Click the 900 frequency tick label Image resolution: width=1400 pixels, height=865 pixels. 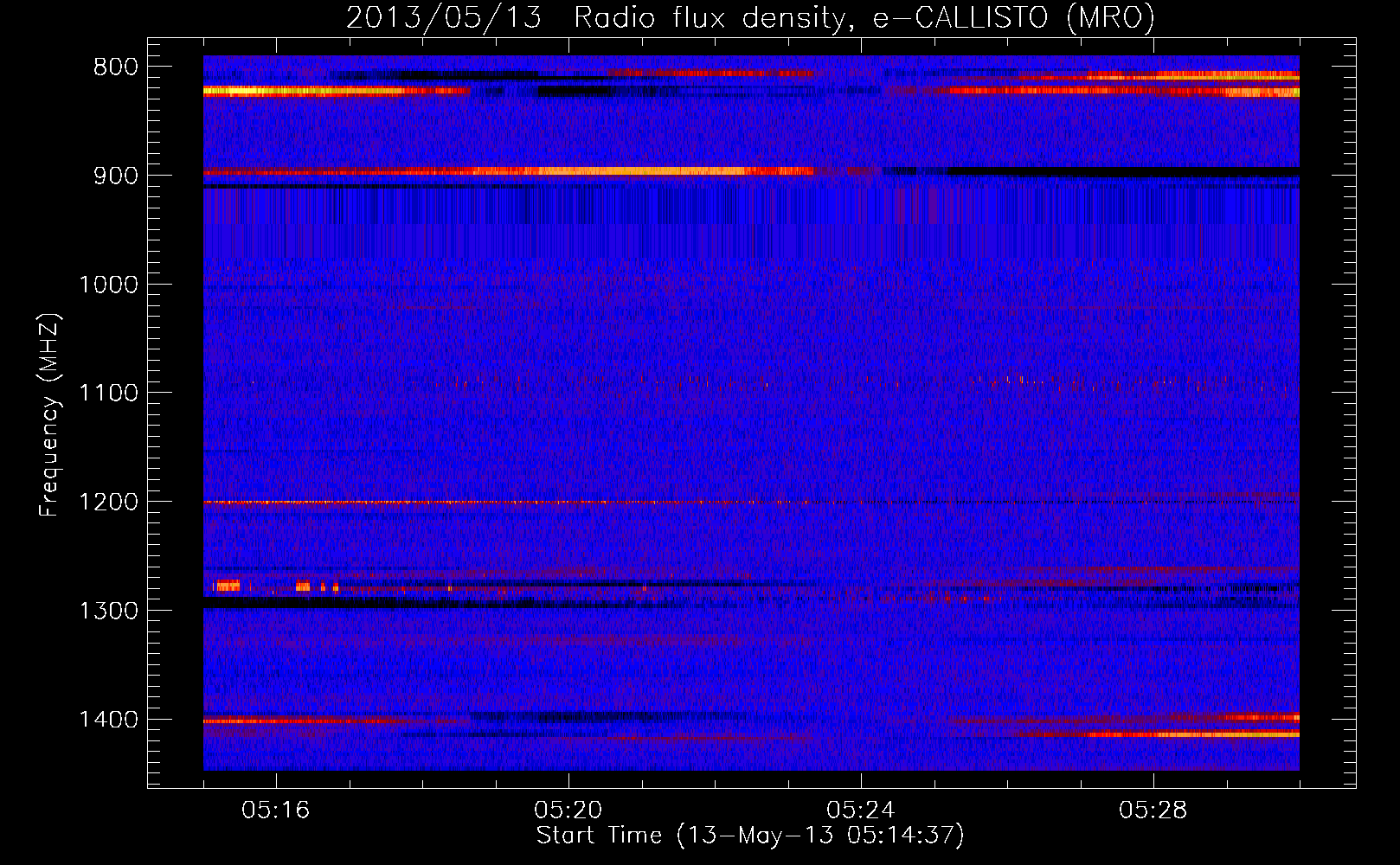pyautogui.click(x=113, y=176)
